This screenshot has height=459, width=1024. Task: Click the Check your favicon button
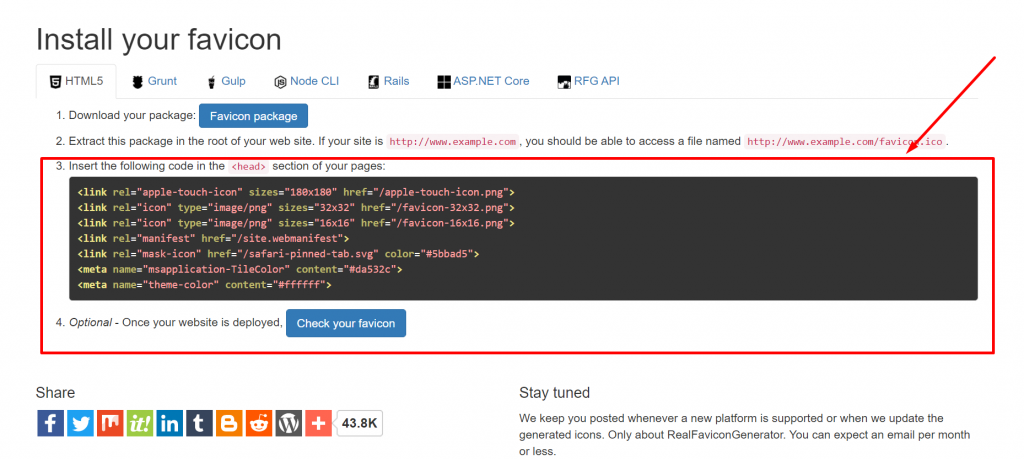[346, 323]
